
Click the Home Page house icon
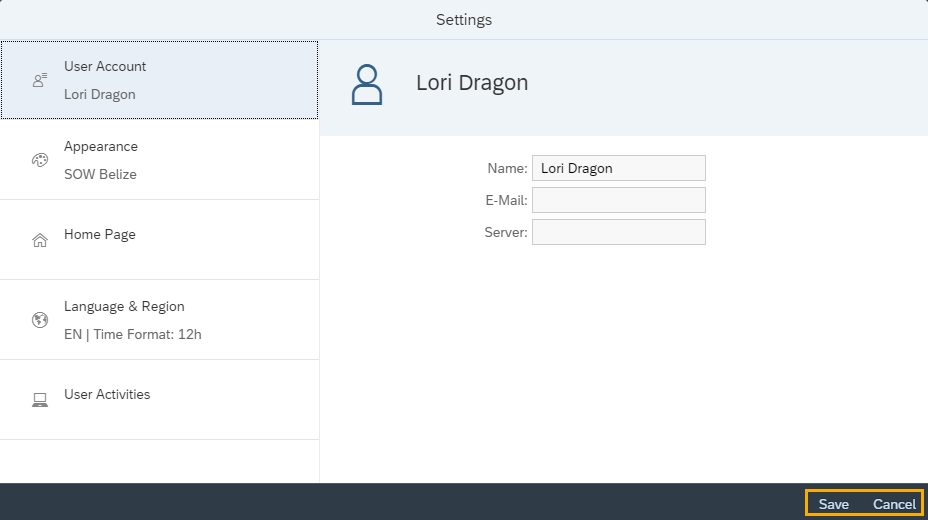(x=40, y=240)
